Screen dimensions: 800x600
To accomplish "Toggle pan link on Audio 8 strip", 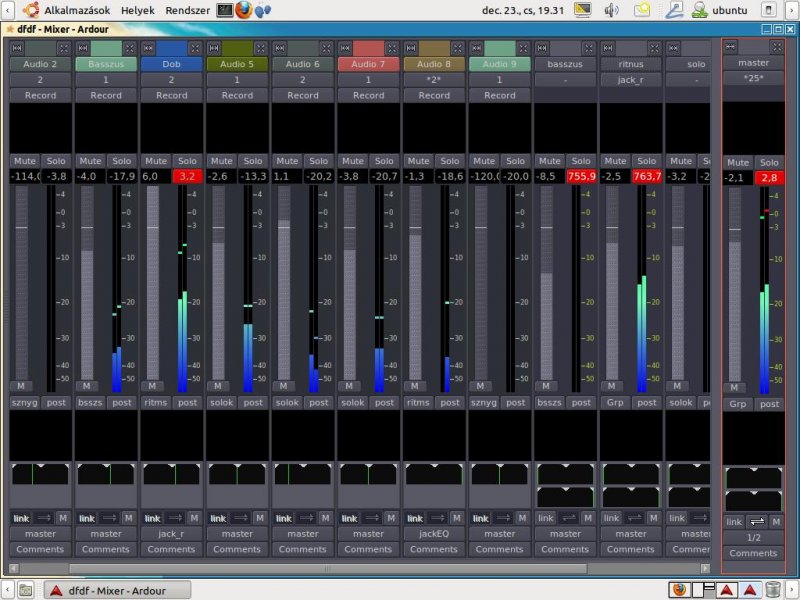I will (x=415, y=518).
